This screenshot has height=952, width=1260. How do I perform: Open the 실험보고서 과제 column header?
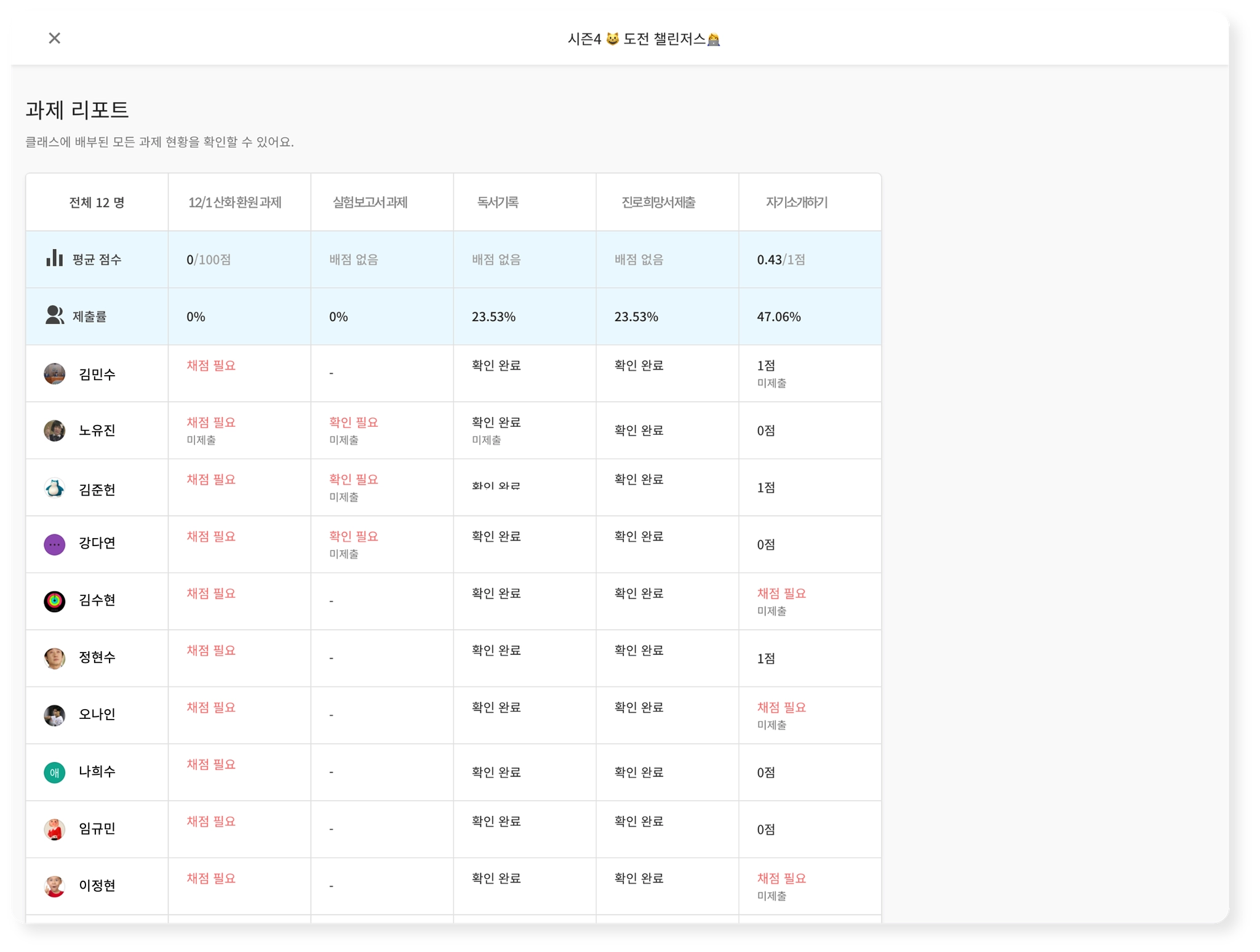(x=370, y=202)
